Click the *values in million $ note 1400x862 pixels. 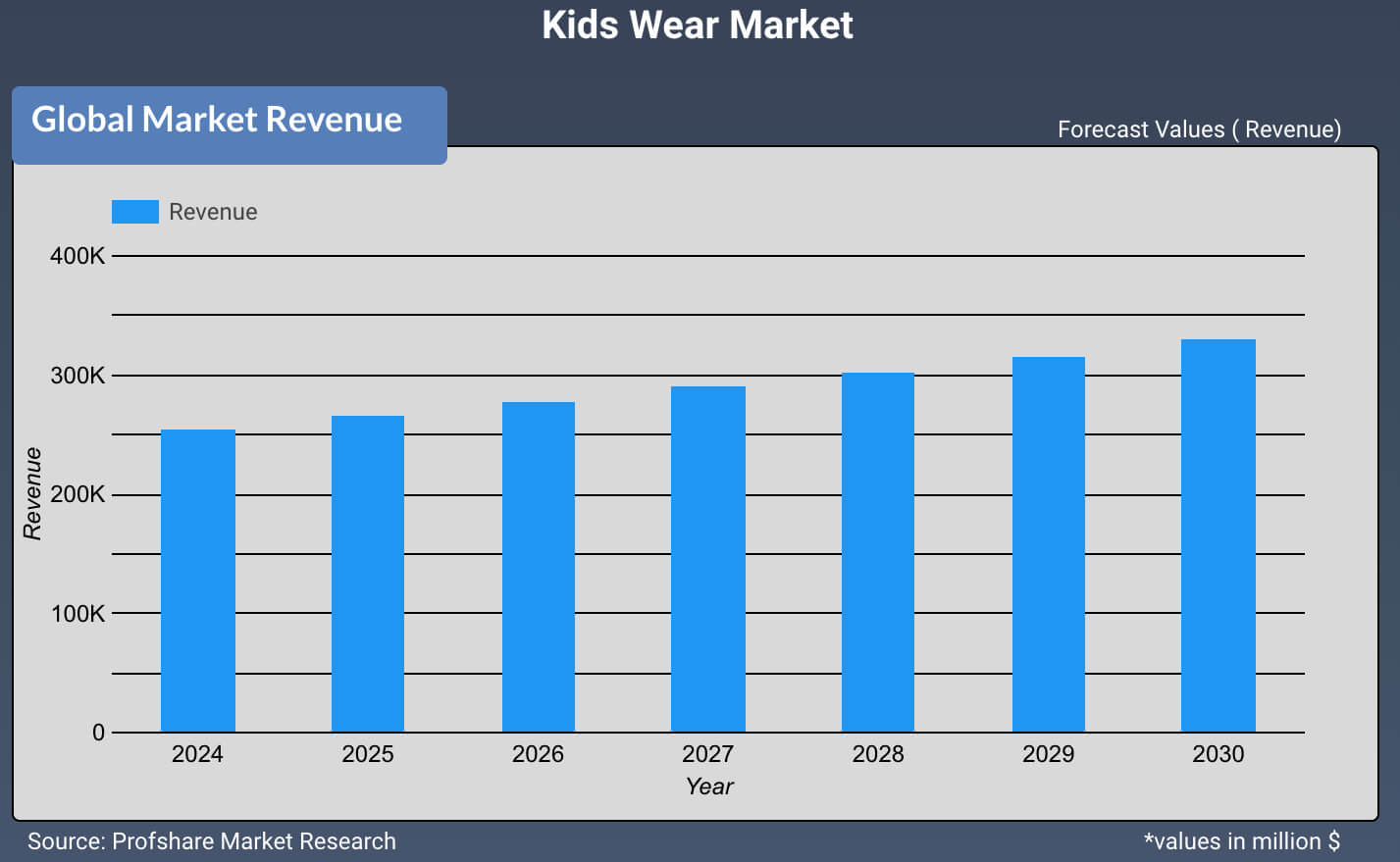[x=1242, y=841]
